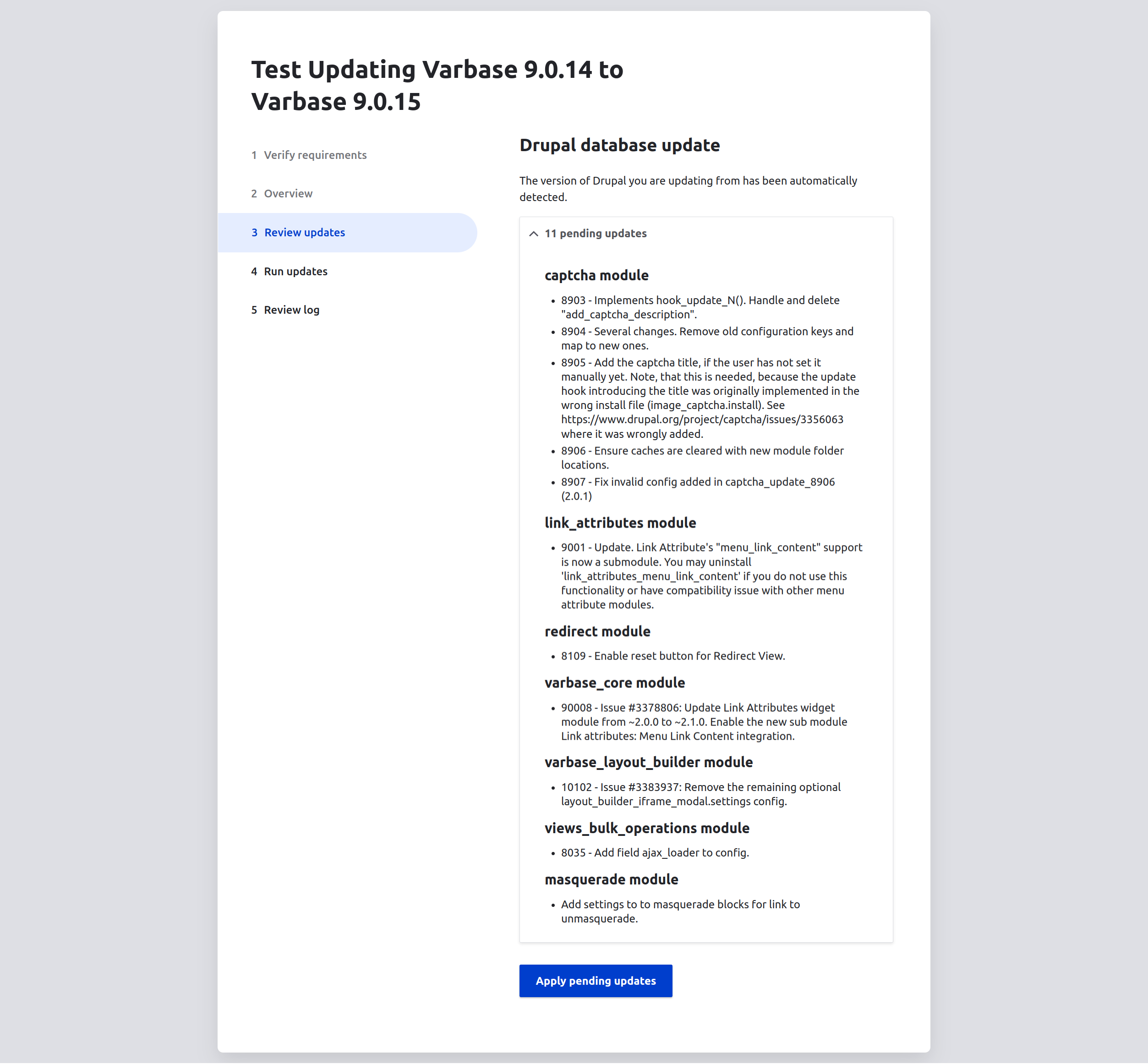This screenshot has height=1064, width=1148.
Task: Click the drupal.org captcha issue URL text
Action: pos(702,420)
